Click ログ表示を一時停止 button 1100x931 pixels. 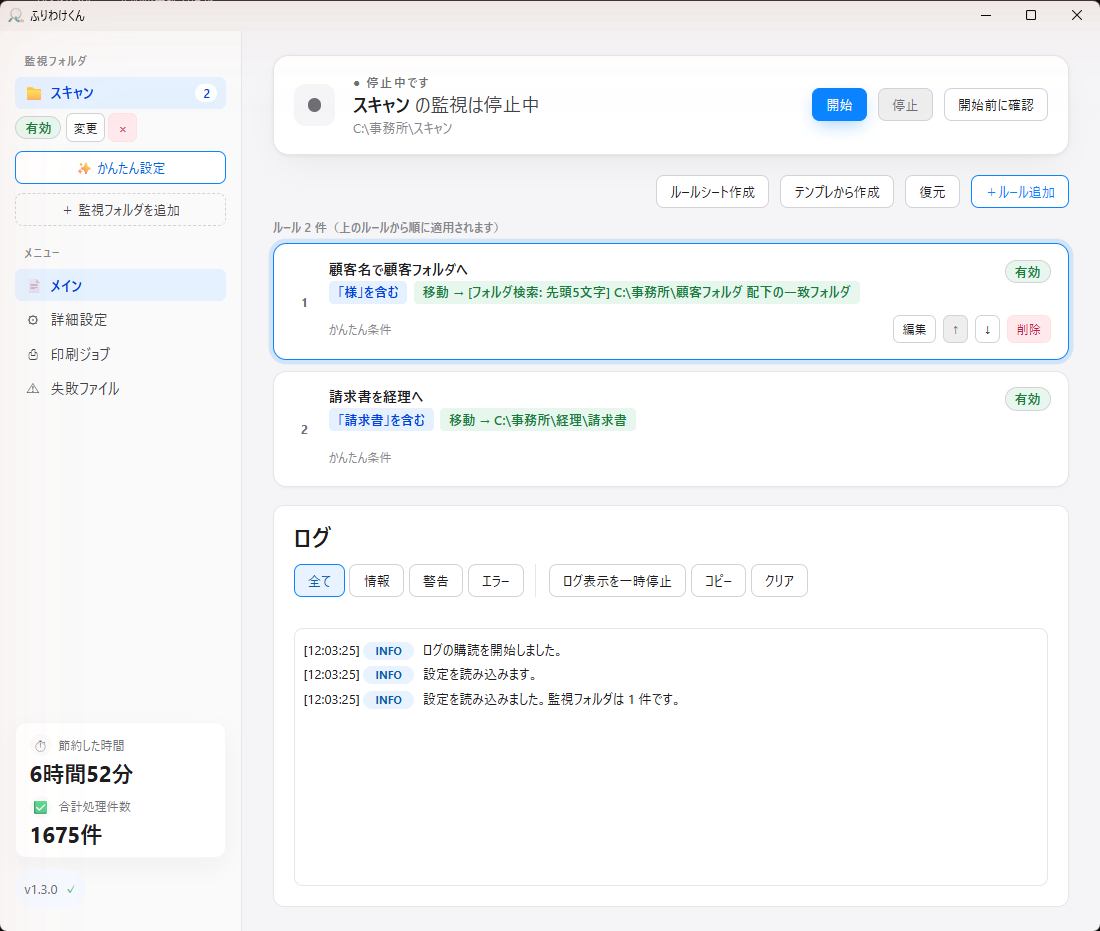click(x=617, y=581)
